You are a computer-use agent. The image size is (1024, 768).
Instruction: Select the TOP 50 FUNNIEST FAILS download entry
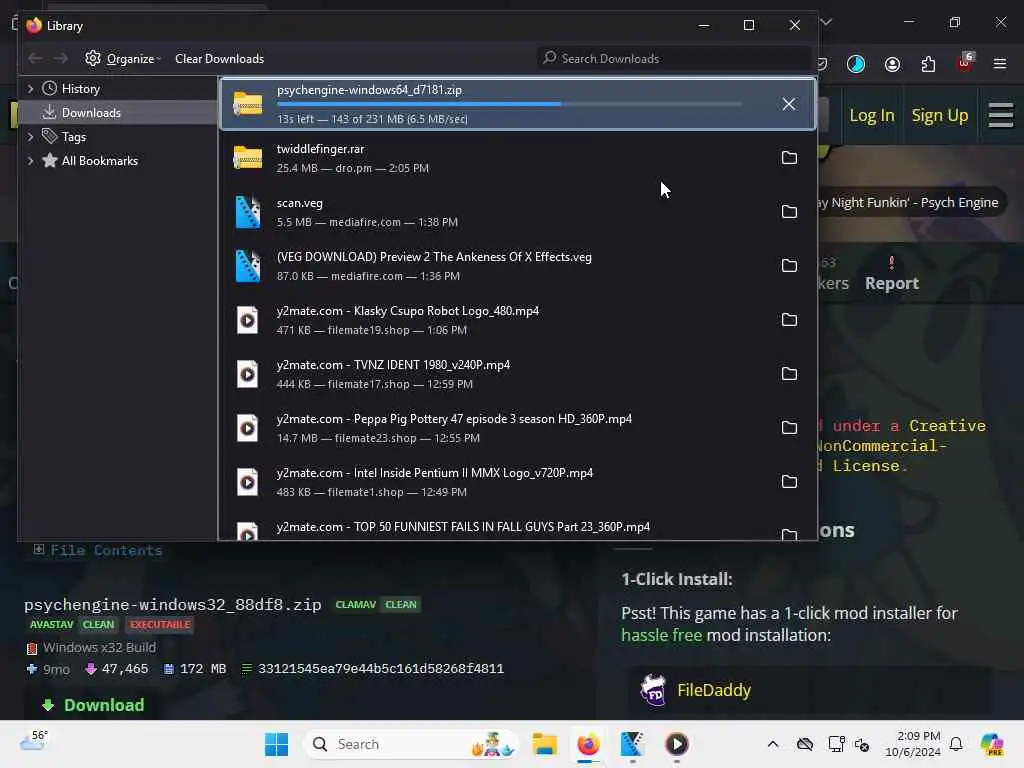(x=517, y=530)
